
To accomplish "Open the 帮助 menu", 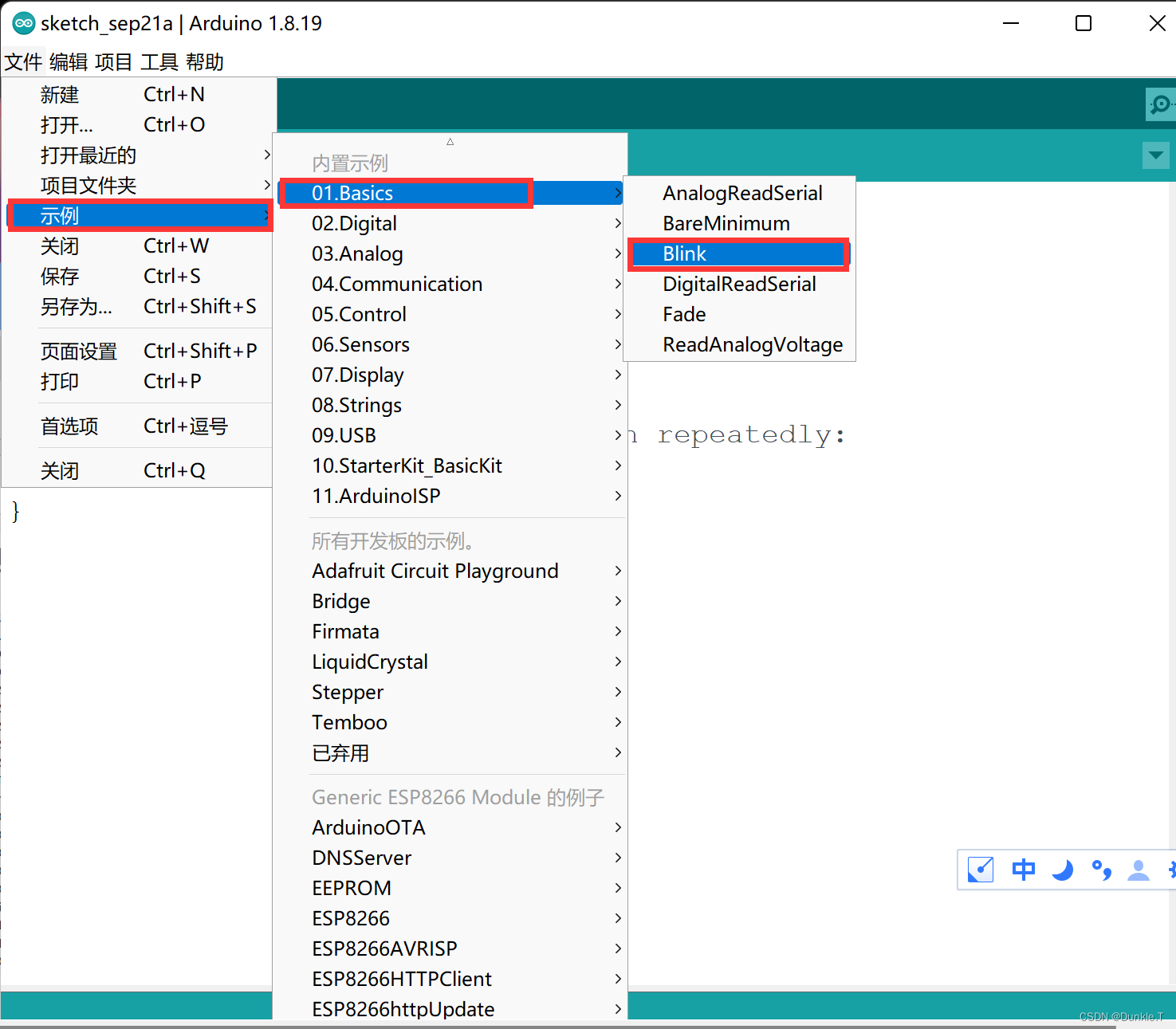I will pyautogui.click(x=205, y=61).
